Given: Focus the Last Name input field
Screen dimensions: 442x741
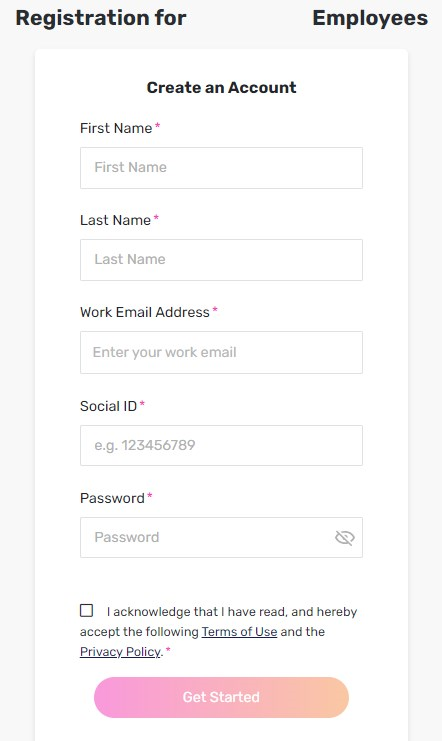Looking at the screenshot, I should (x=221, y=260).
